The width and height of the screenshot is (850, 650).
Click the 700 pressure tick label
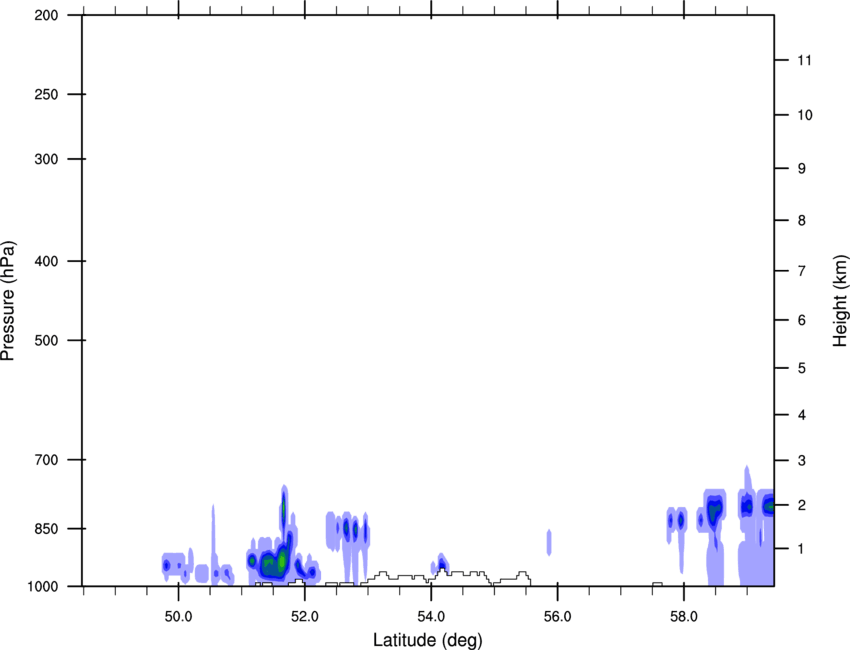(46, 460)
